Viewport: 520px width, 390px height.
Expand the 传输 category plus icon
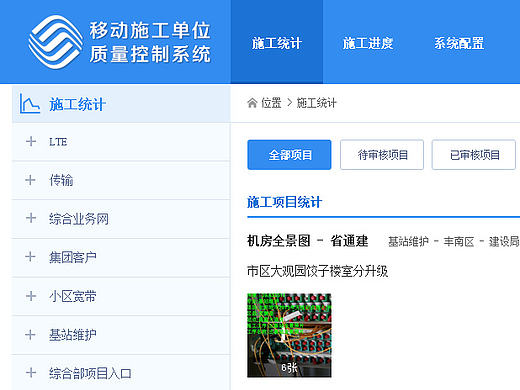tap(30, 180)
